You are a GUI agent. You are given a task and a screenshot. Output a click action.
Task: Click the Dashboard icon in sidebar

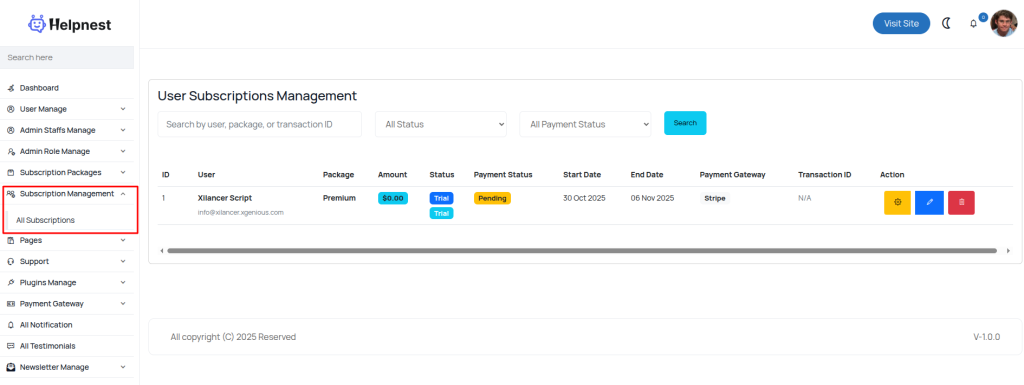[10, 88]
